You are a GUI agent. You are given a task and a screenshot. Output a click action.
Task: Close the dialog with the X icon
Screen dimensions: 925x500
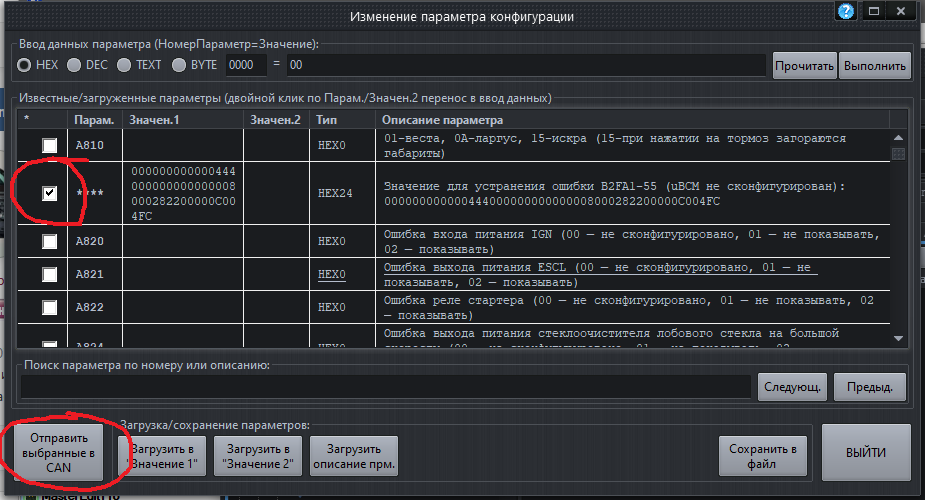903,12
